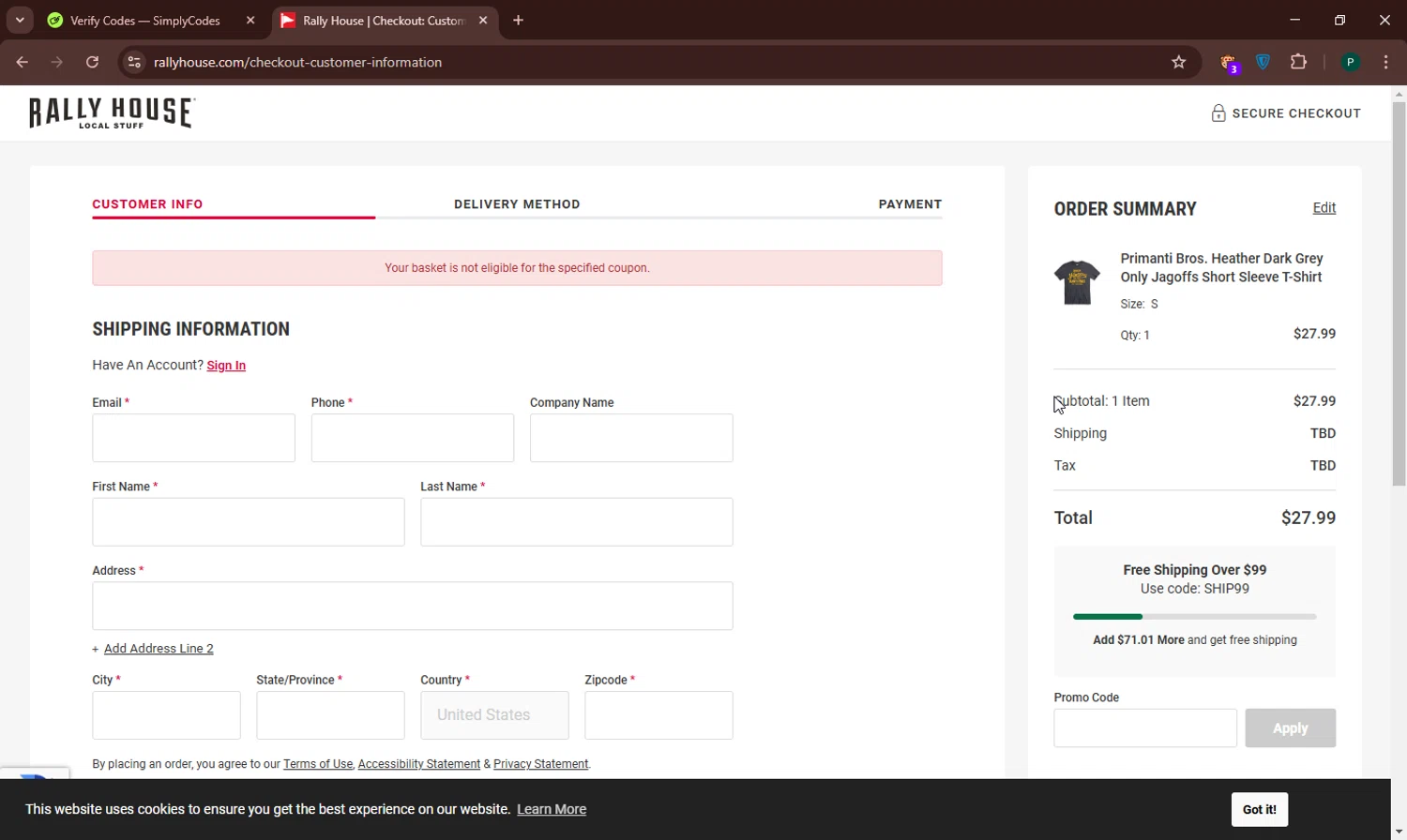Image resolution: width=1407 pixels, height=840 pixels.
Task: Switch to the Verify Codes — SimplyCodes tab
Action: point(144,21)
